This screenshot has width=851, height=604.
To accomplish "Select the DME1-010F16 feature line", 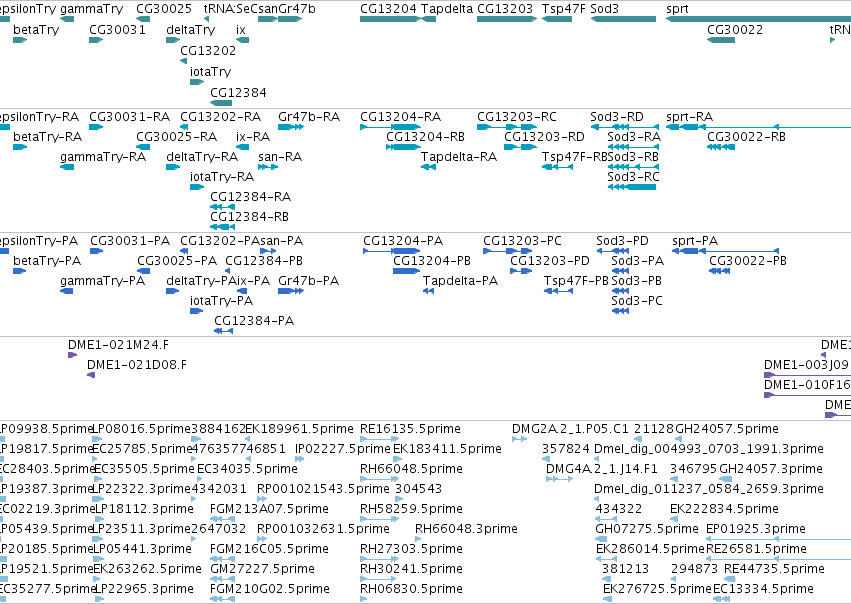I will click(x=808, y=395).
